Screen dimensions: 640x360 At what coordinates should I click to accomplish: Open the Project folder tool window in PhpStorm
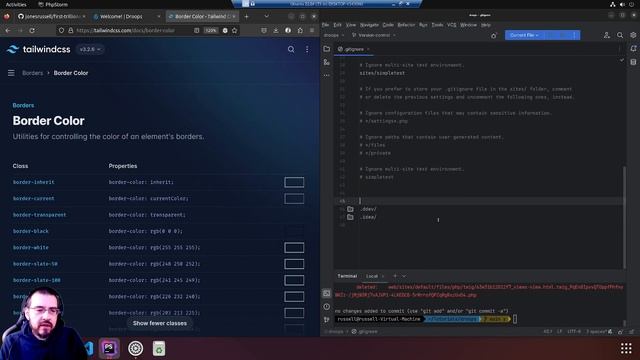point(327,49)
